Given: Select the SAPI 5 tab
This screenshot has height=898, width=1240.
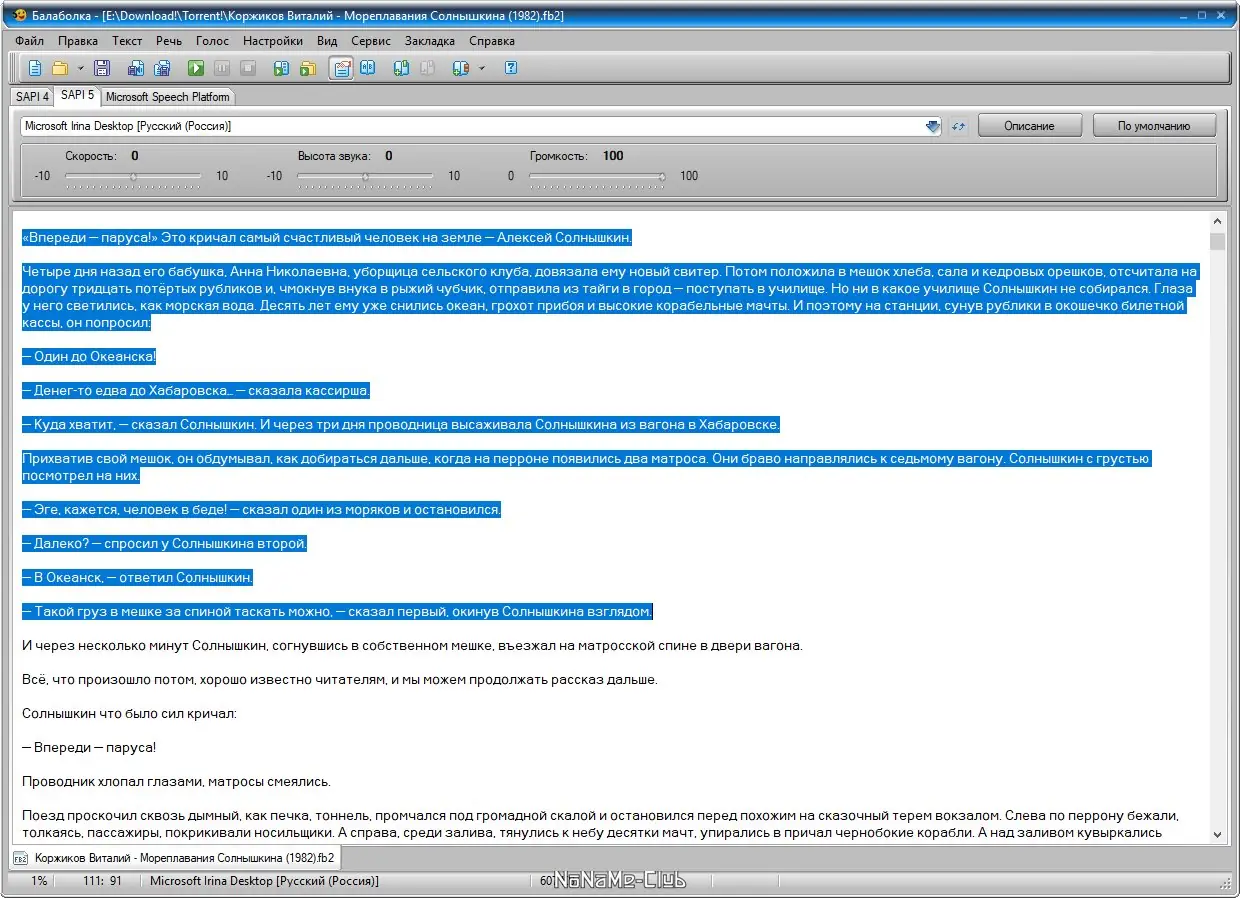Looking at the screenshot, I should [x=77, y=96].
